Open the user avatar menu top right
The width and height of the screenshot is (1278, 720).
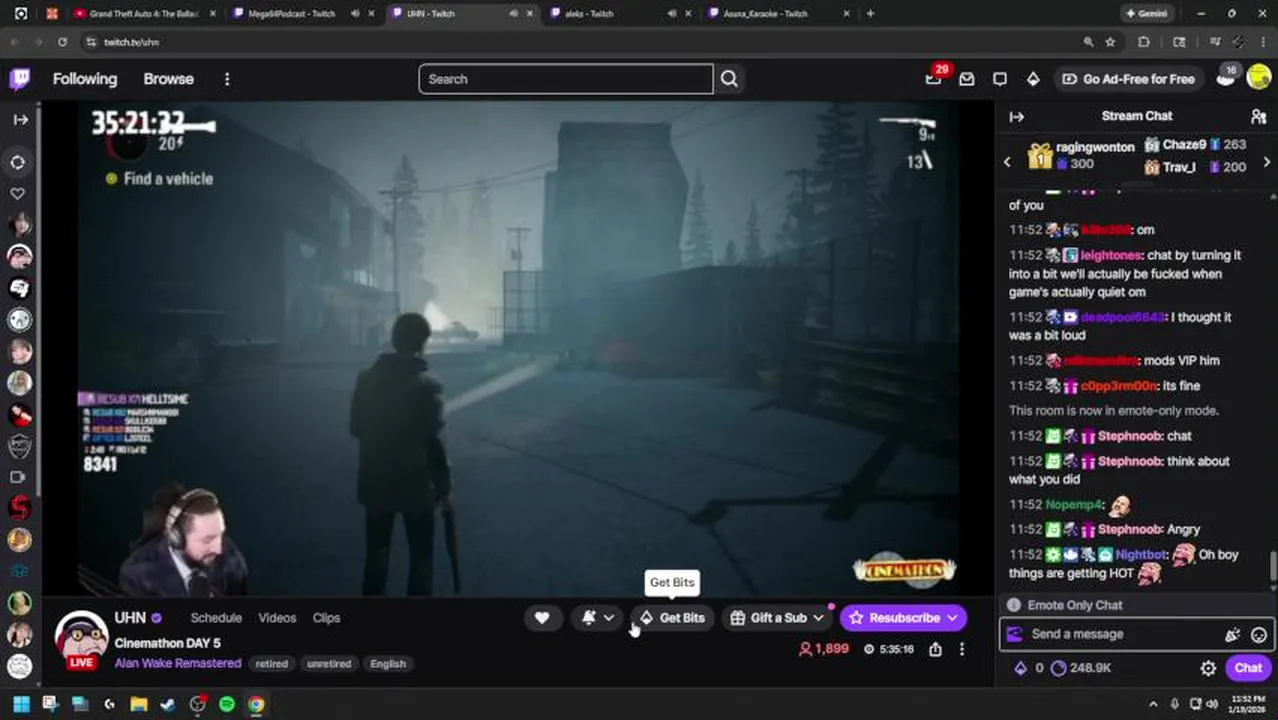click(1258, 77)
